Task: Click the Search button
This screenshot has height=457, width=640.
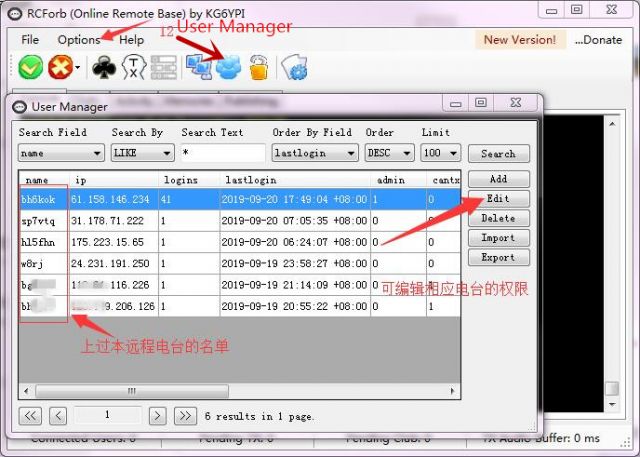Action: pos(499,154)
